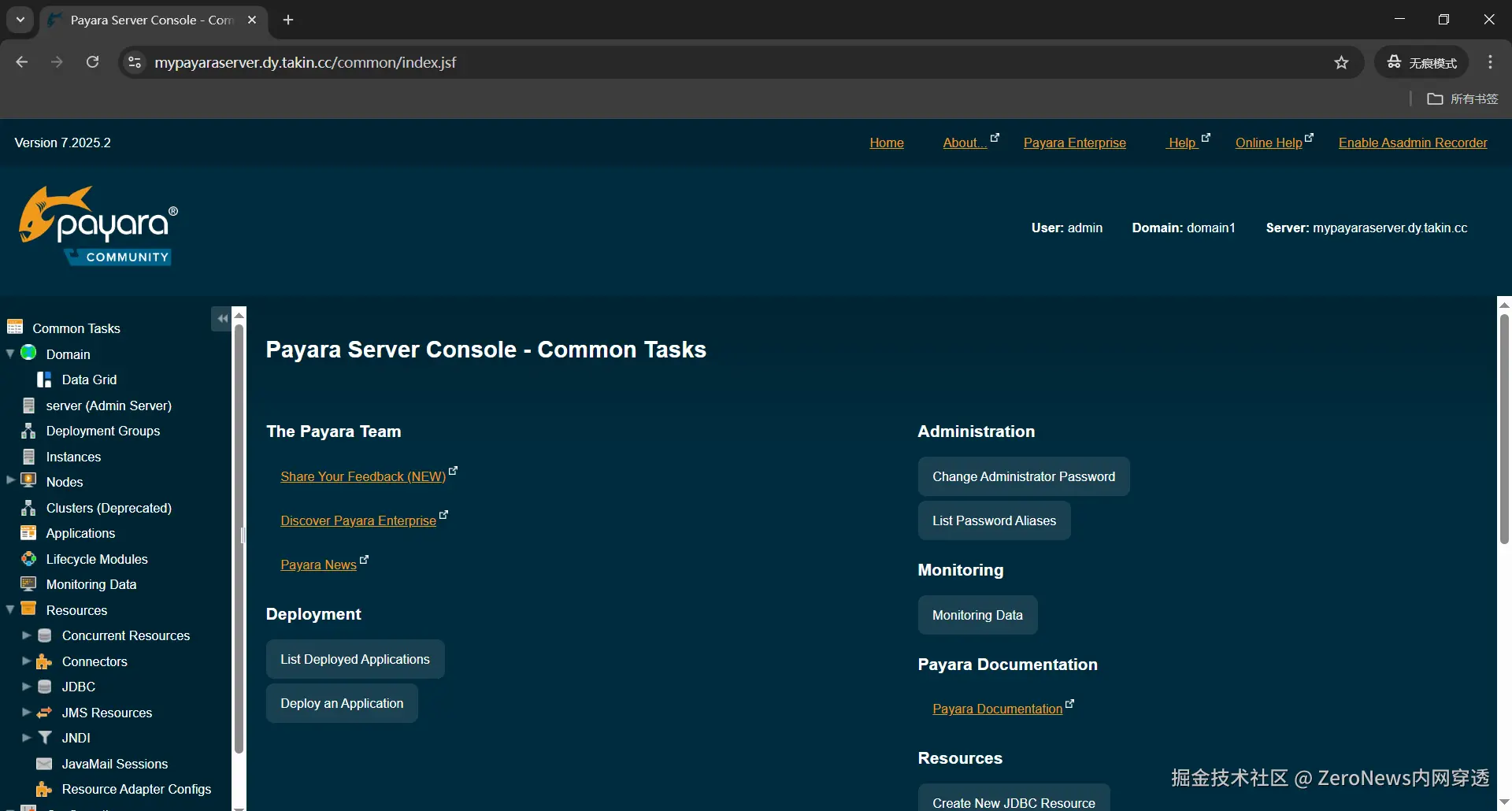Expand the JDBC node
This screenshot has width=1512, height=811.
point(26,686)
